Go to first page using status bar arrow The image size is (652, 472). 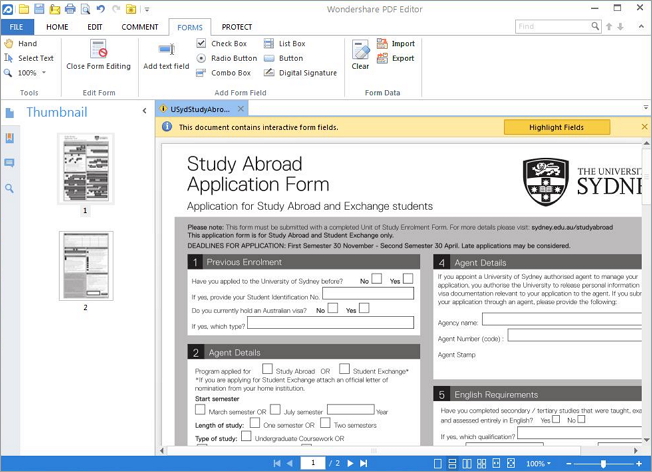[277, 463]
